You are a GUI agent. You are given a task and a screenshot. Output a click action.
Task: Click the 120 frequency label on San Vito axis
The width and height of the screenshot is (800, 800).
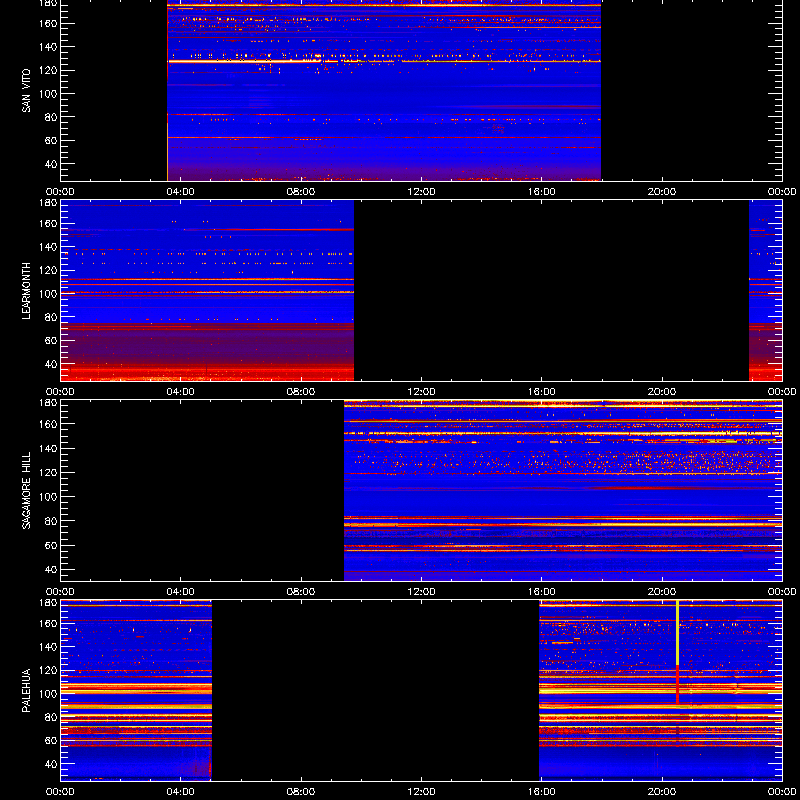[50, 70]
